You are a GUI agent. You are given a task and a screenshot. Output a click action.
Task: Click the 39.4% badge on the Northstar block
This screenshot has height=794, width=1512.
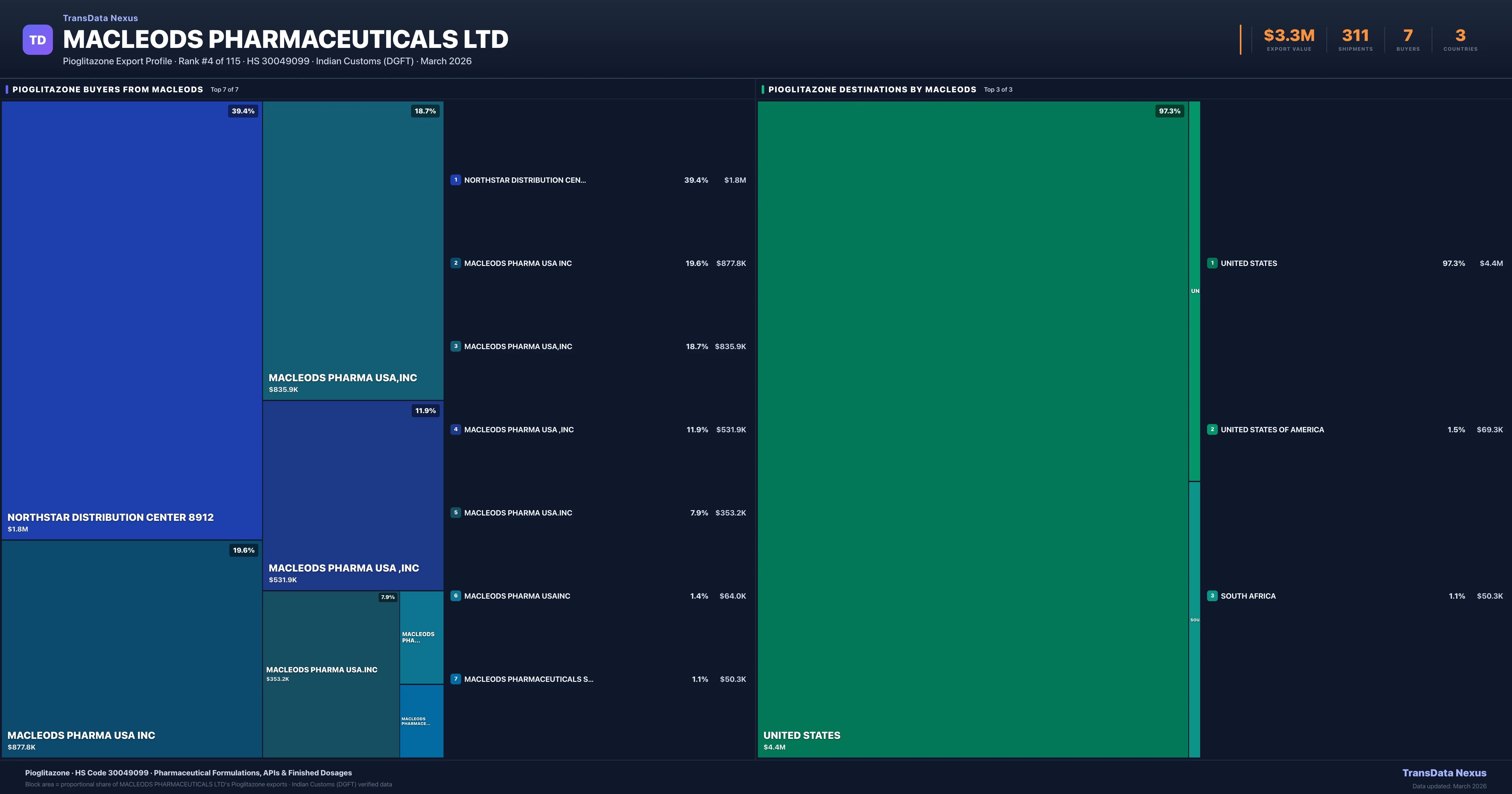(x=243, y=111)
